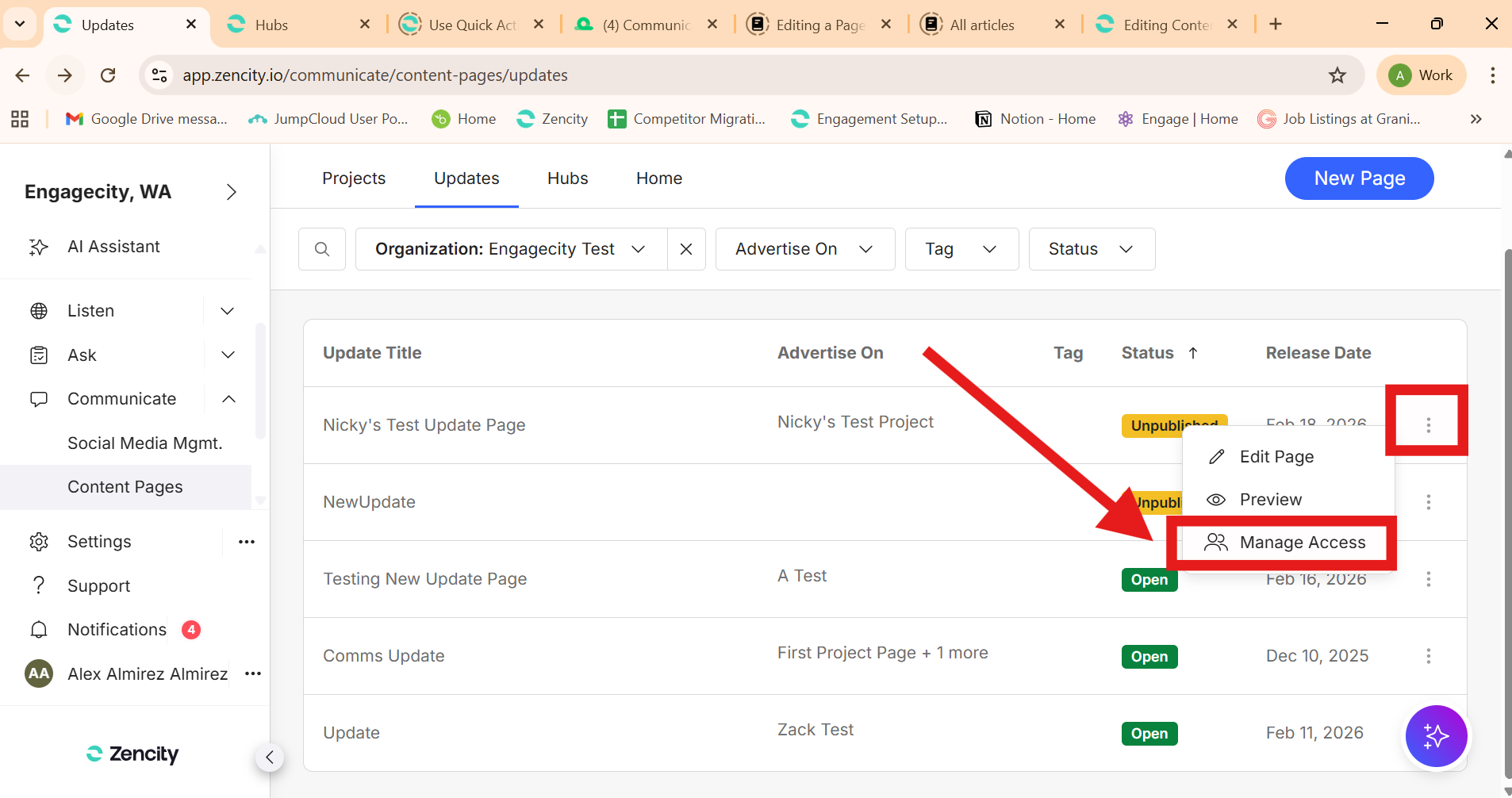Open the Status filter dropdown
The width and height of the screenshot is (1512, 798).
(1091, 249)
